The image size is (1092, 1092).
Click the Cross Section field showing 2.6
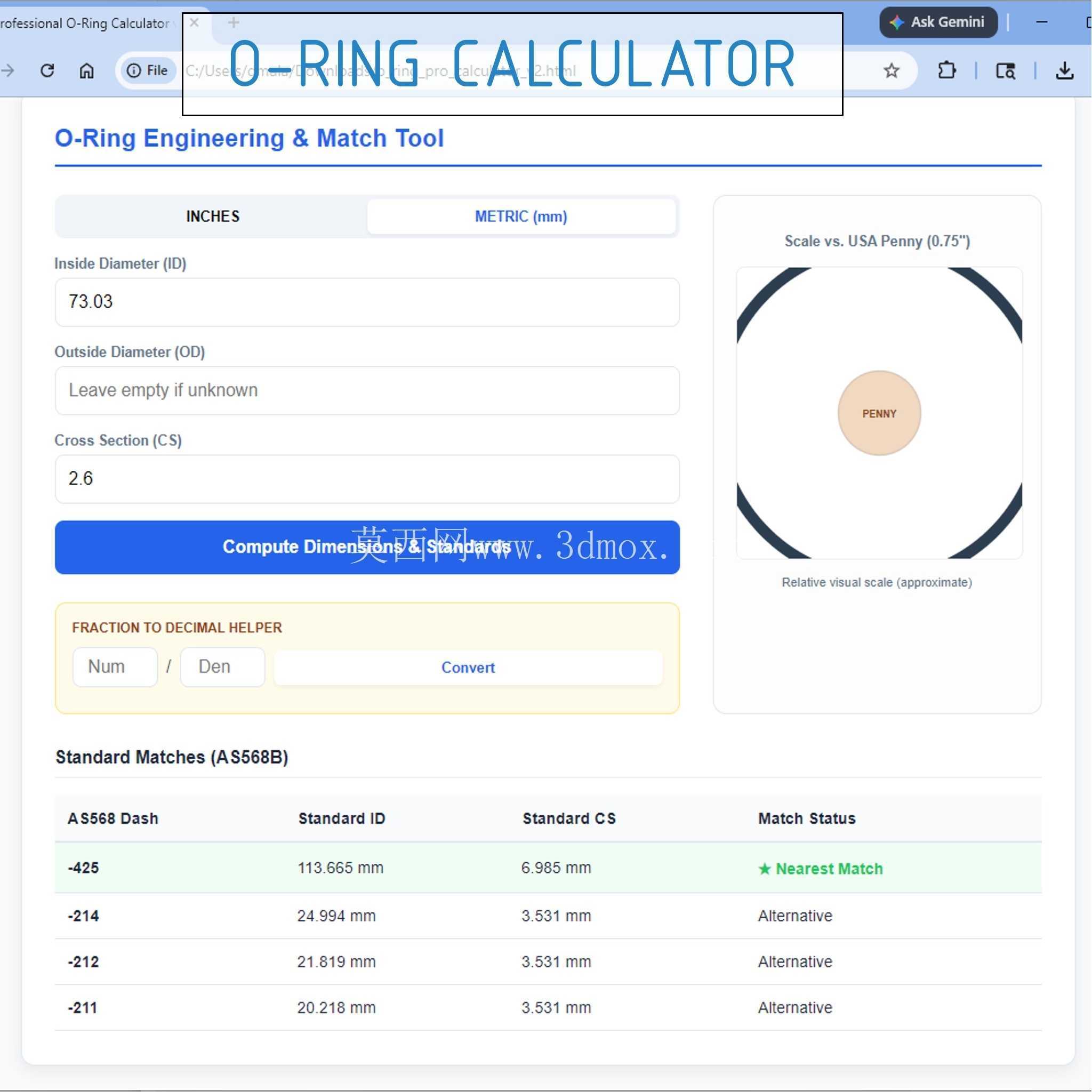pos(367,479)
